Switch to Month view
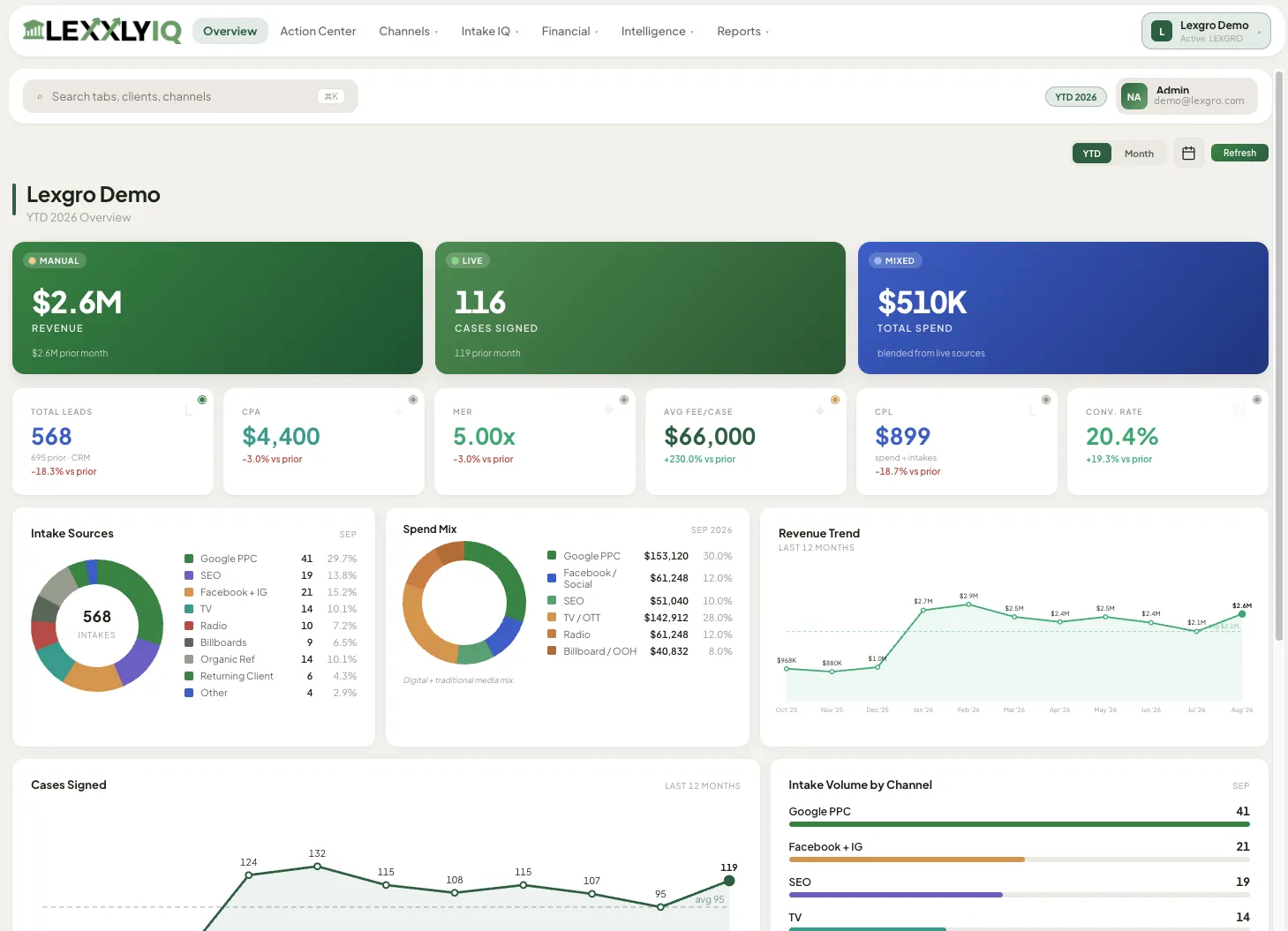The image size is (1288, 931). coord(1139,154)
